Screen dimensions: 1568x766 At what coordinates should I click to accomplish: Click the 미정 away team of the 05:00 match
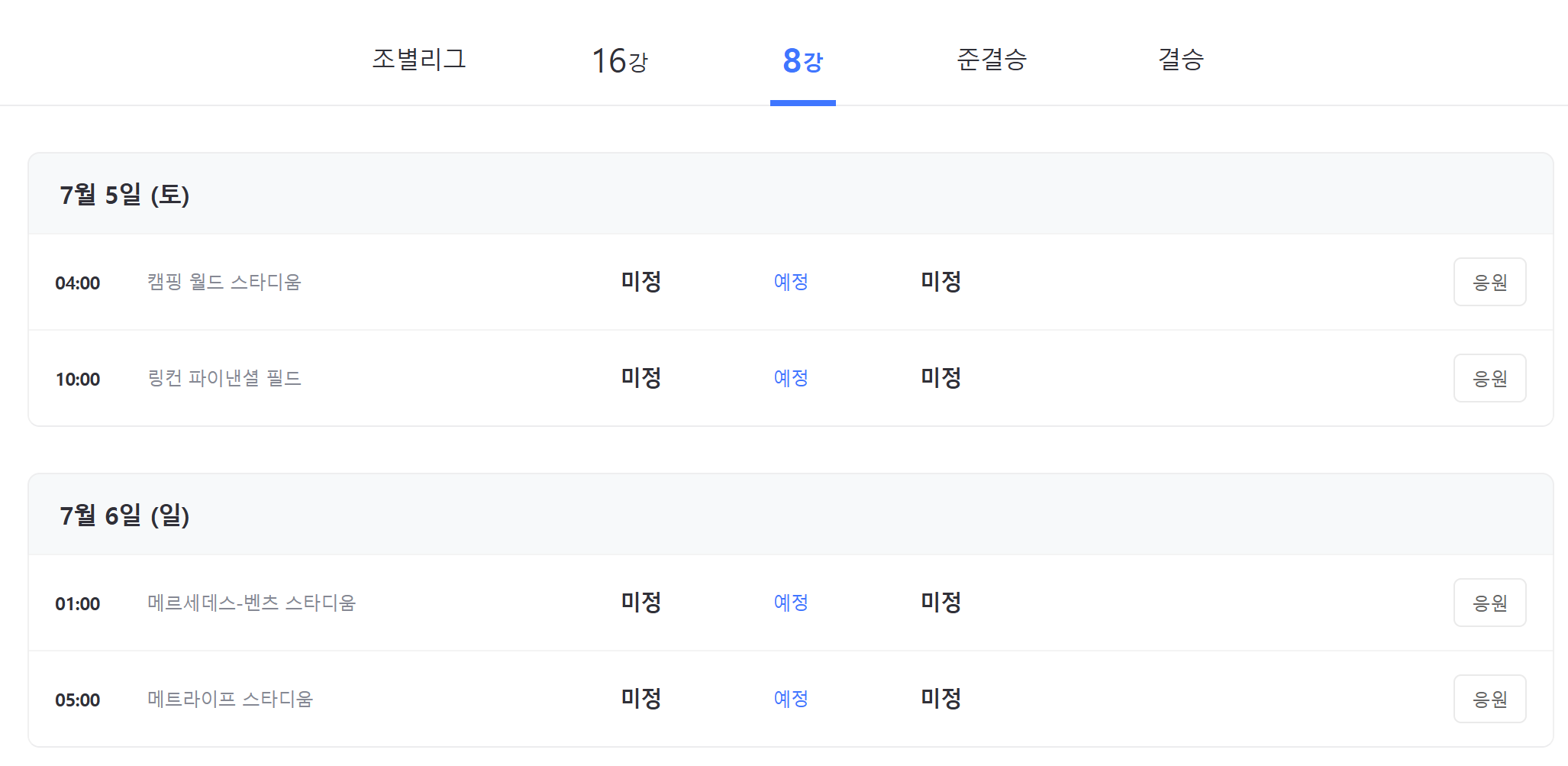click(940, 698)
